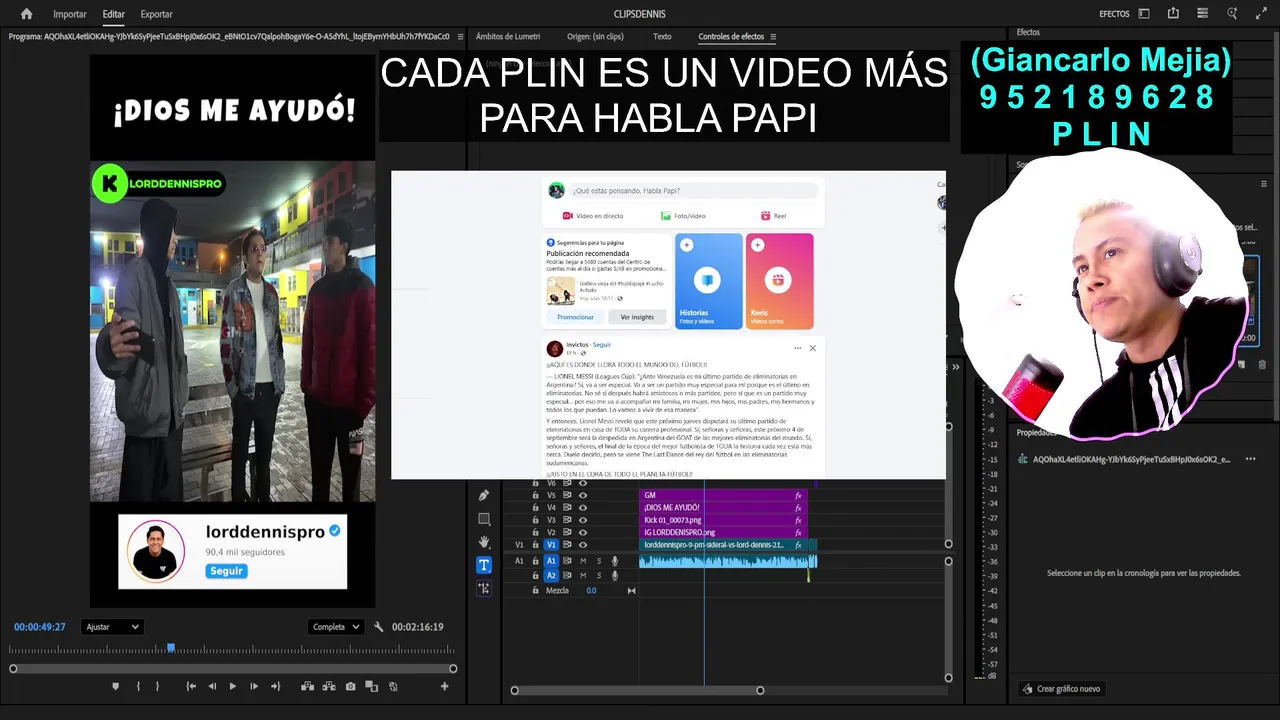Switch to the Importar tab
The image size is (1280, 720).
[70, 14]
